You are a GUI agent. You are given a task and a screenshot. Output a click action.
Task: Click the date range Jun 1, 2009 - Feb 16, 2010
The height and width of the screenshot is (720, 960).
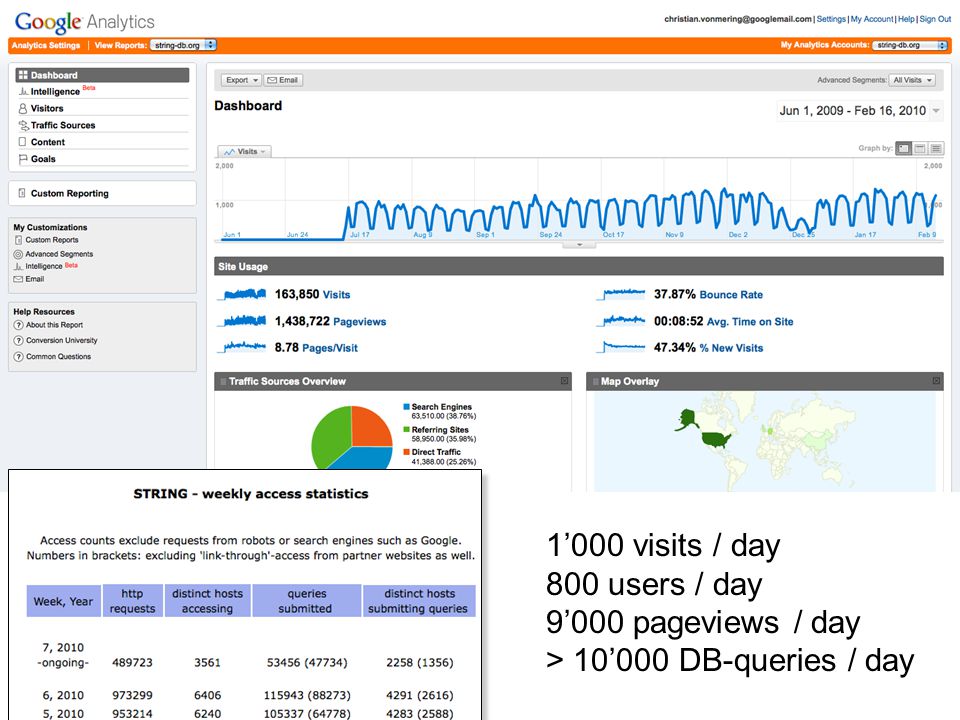852,111
